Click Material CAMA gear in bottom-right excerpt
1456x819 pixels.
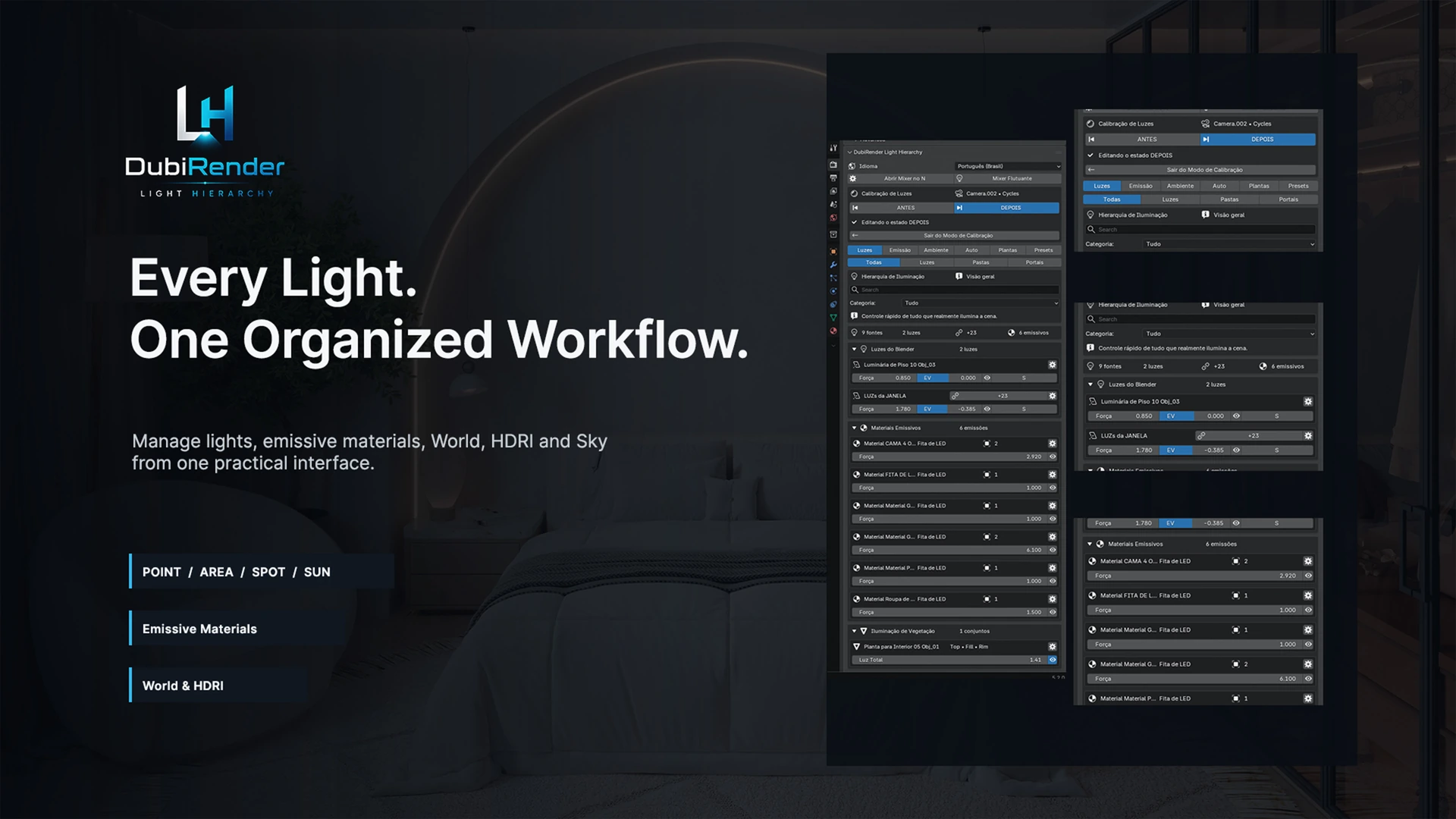(1308, 561)
